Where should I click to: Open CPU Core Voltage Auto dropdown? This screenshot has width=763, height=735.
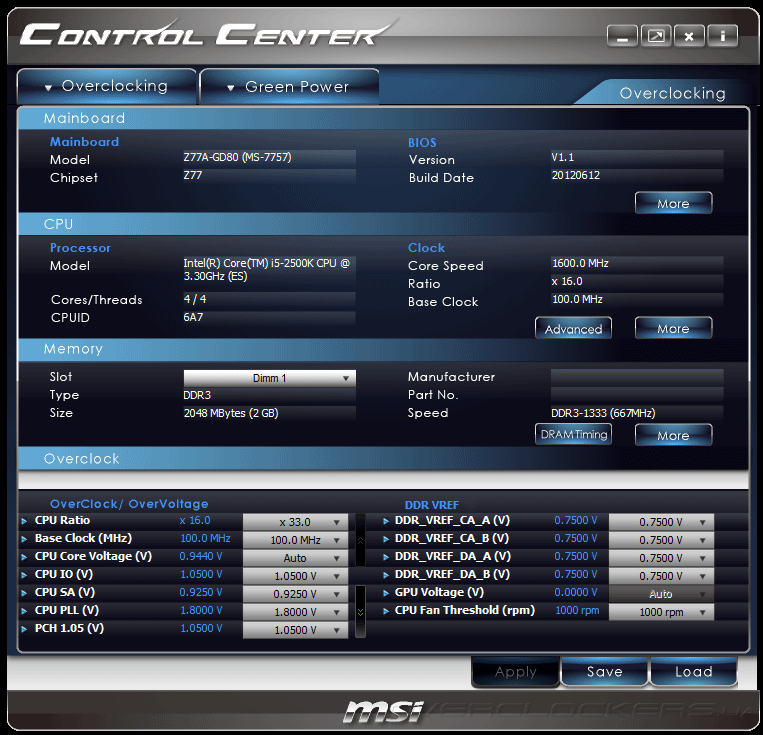click(x=295, y=558)
